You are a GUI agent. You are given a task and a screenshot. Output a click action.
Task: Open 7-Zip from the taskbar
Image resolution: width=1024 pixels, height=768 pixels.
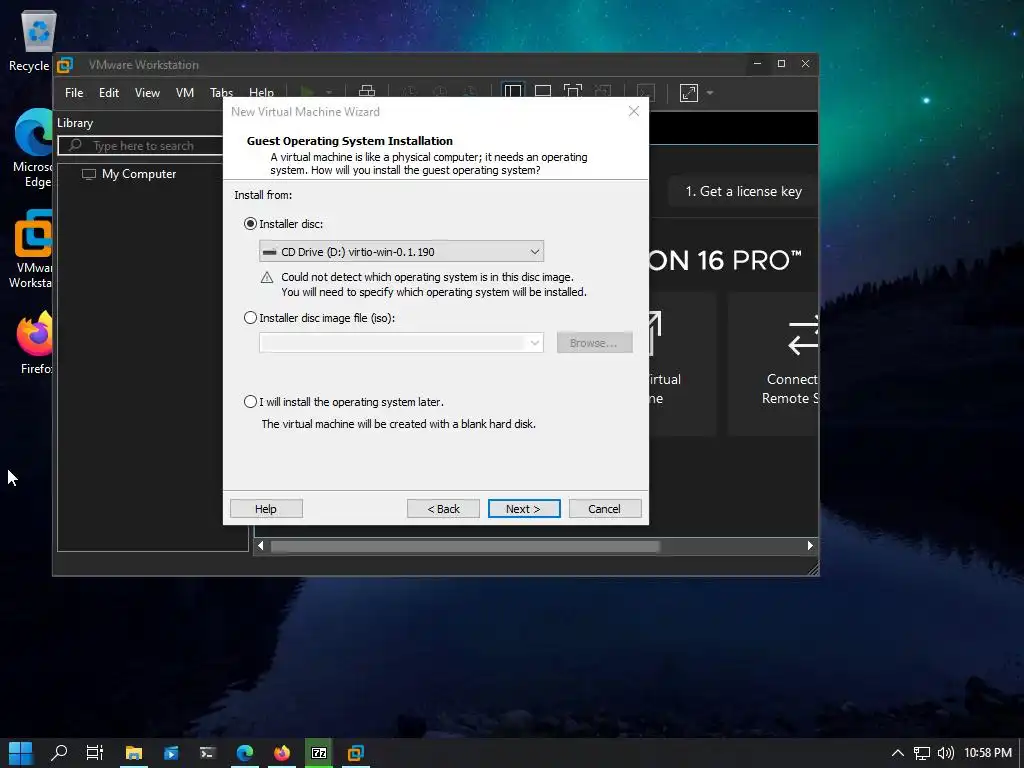(319, 753)
